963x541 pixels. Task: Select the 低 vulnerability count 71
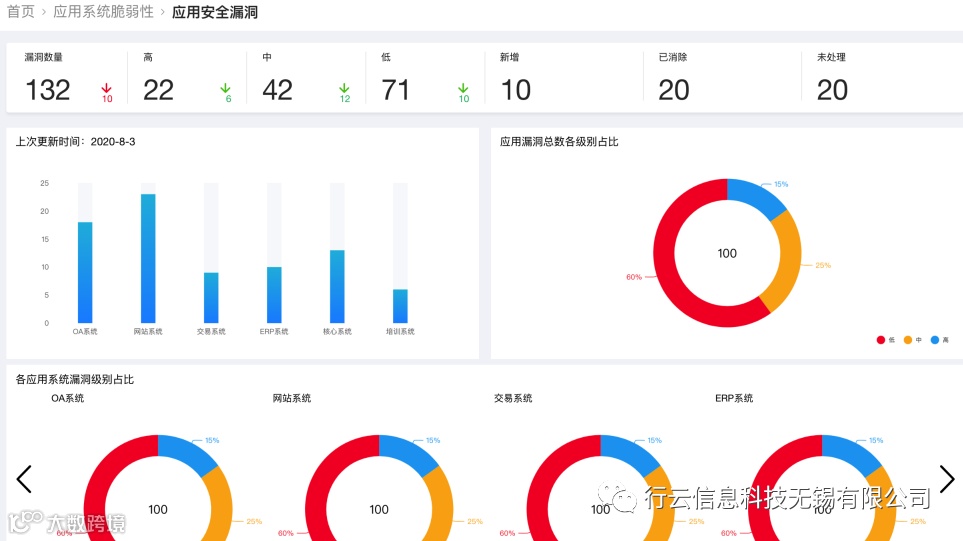click(x=396, y=90)
